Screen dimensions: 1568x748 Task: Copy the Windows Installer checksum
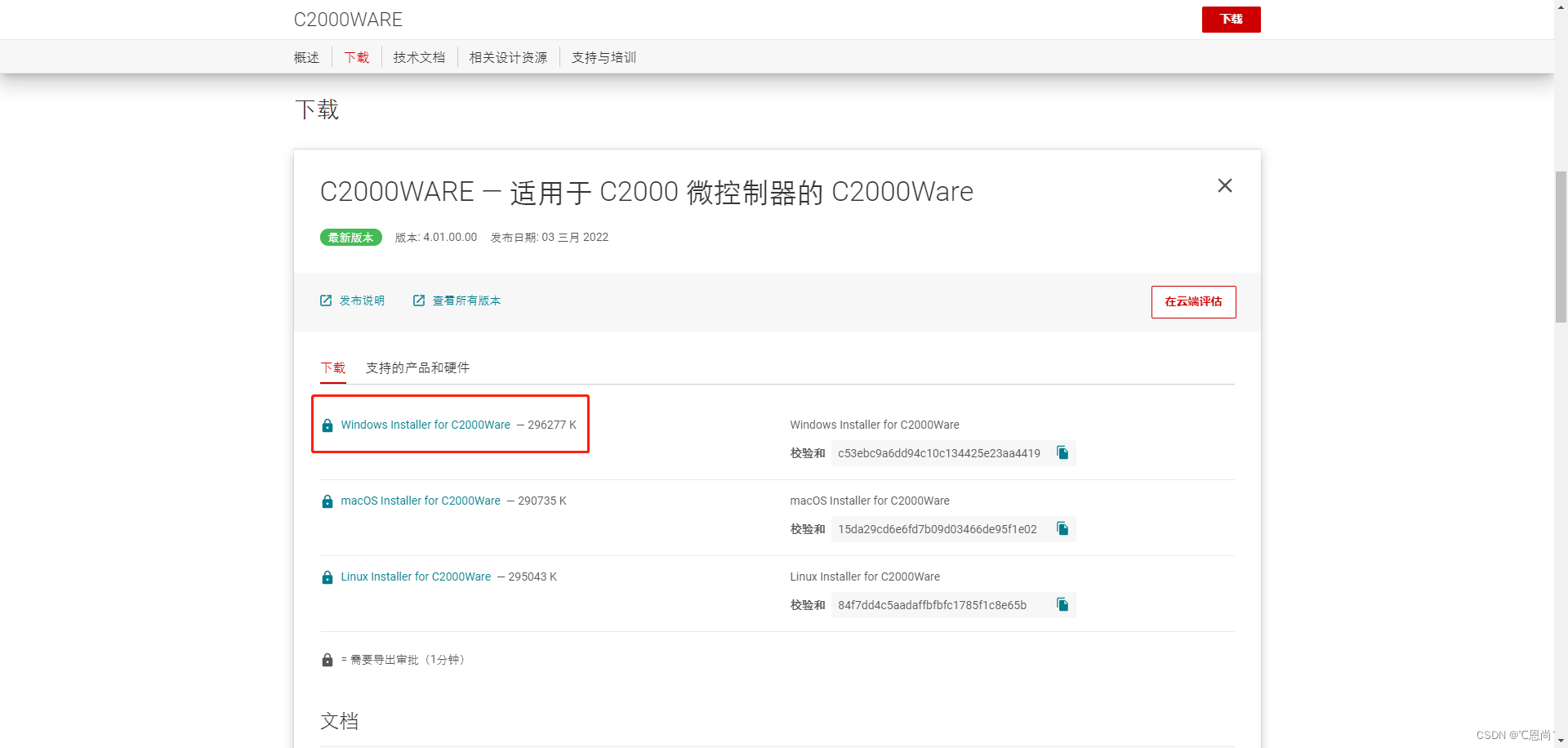tap(1062, 452)
